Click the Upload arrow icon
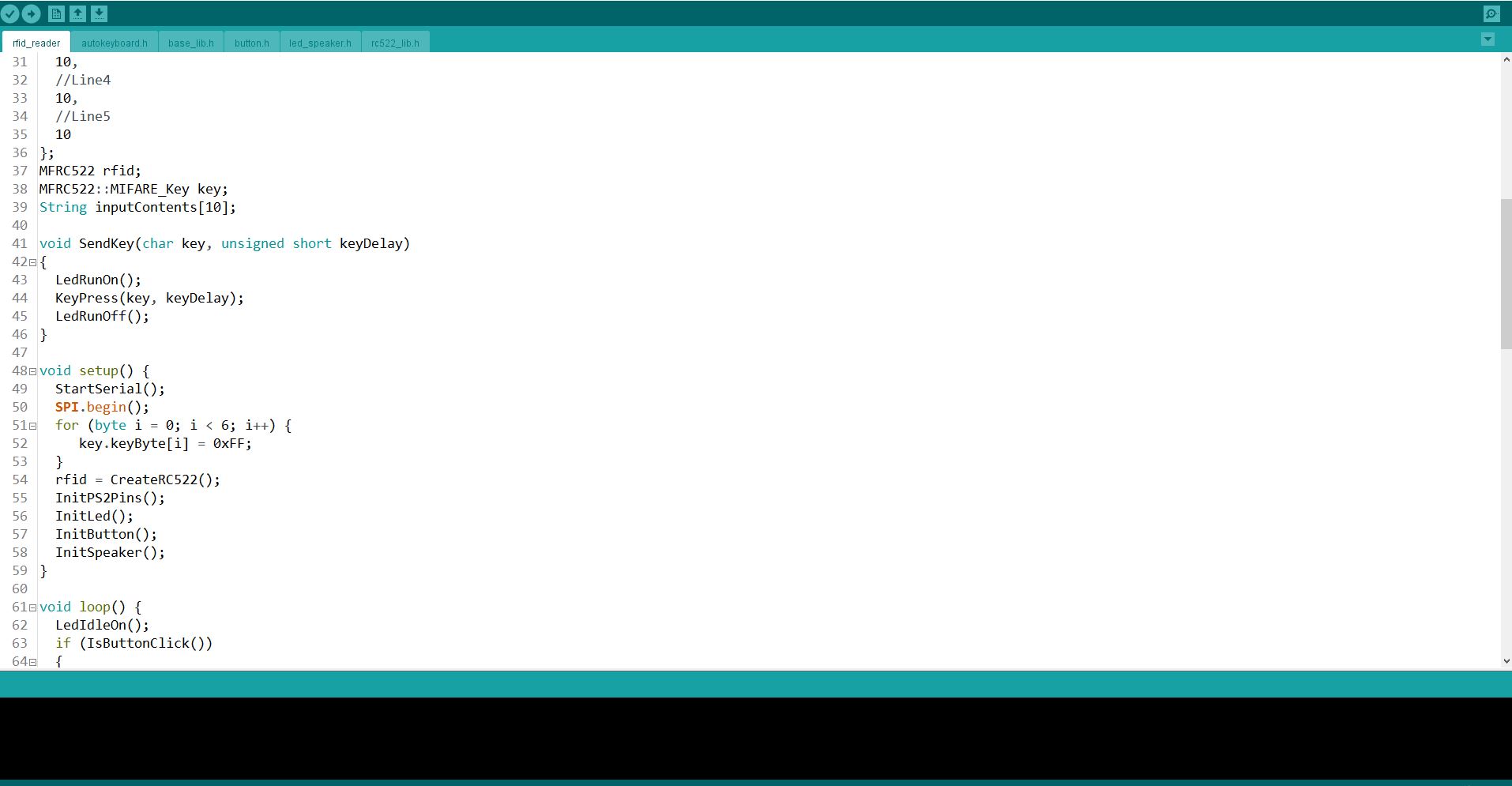Image resolution: width=1512 pixels, height=786 pixels. pyautogui.click(x=31, y=13)
